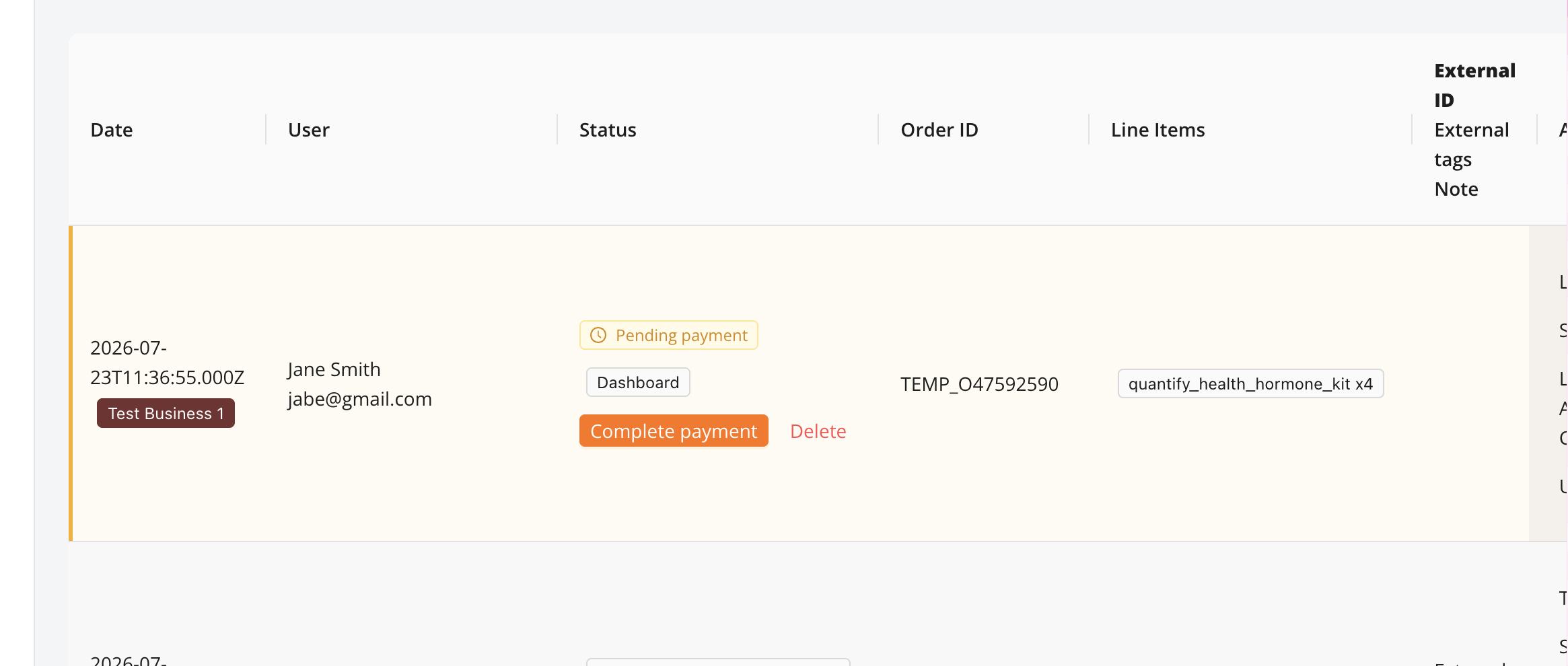1568x666 pixels.
Task: Click the quantify_health_hormone_kit x4 line item
Action: click(x=1250, y=383)
